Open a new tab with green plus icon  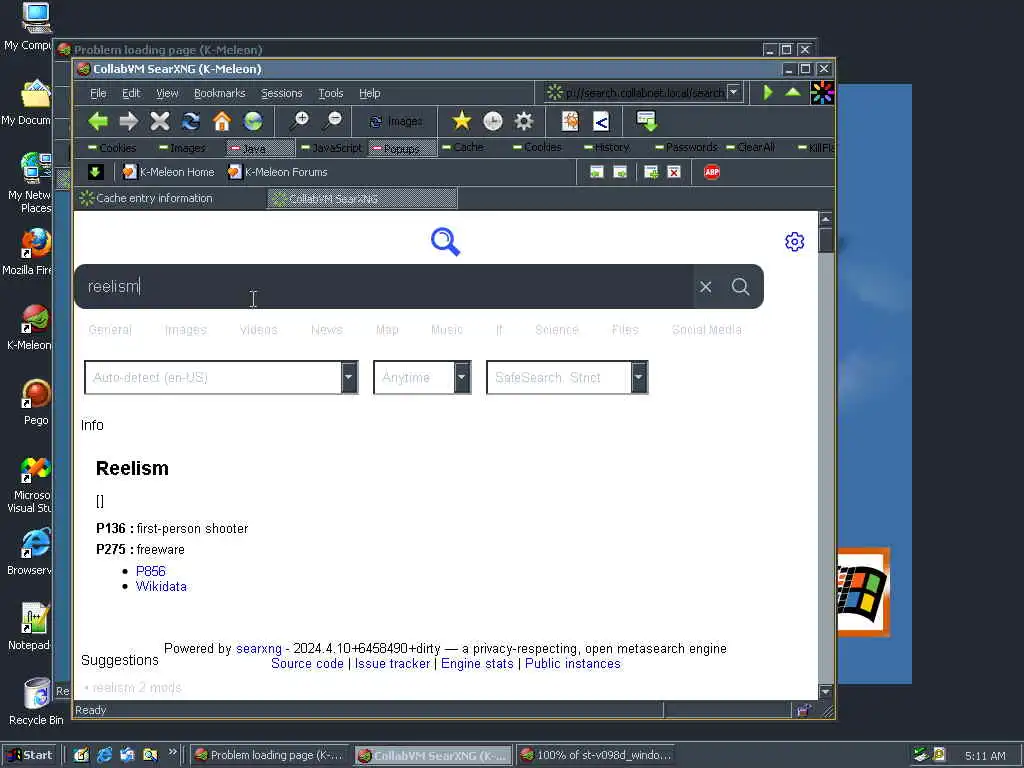coord(651,172)
